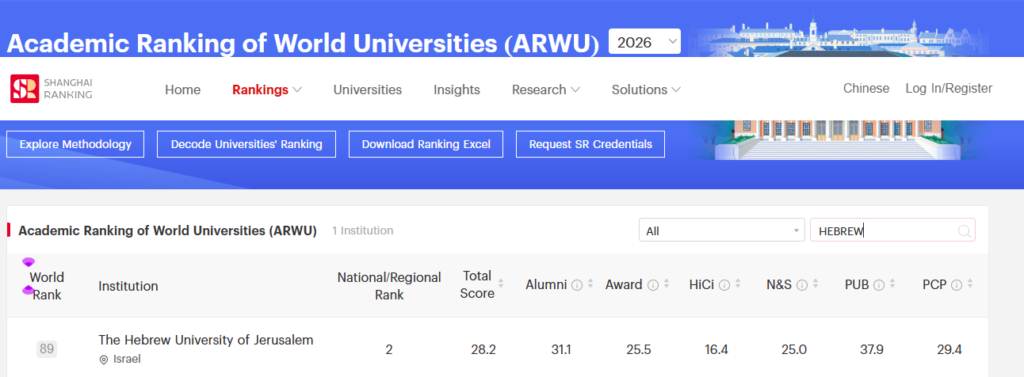Sort by Total Score arrows
Image resolution: width=1024 pixels, height=377 pixels.
pos(501,284)
